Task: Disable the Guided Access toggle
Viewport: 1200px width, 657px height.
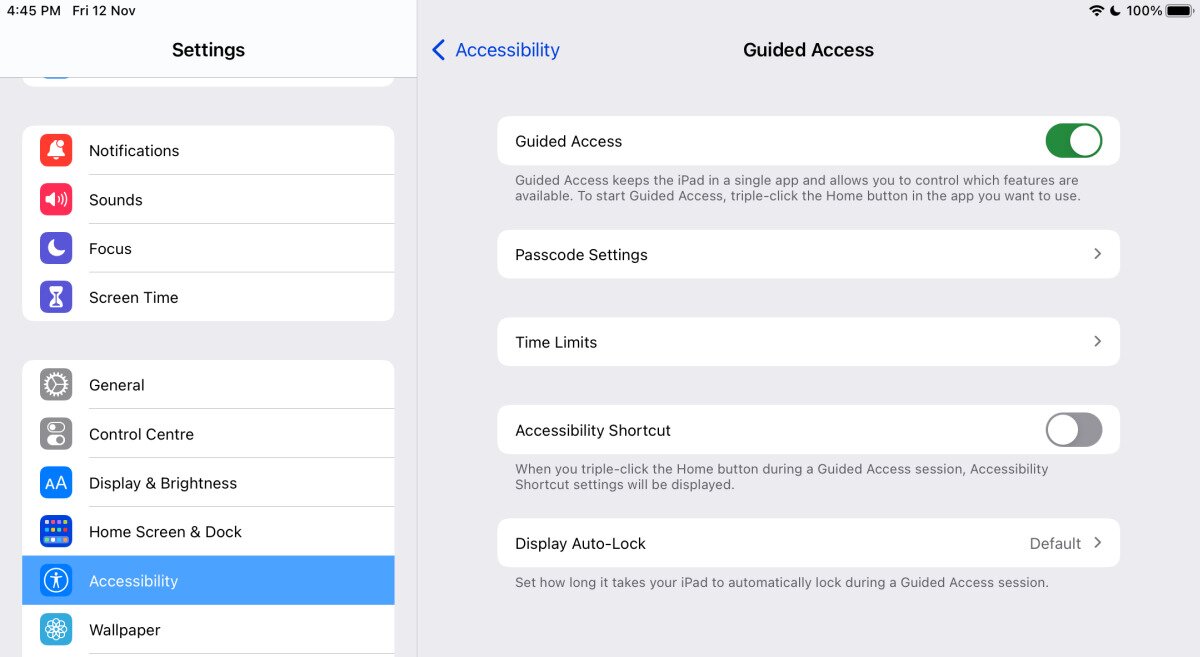Action: 1074,140
